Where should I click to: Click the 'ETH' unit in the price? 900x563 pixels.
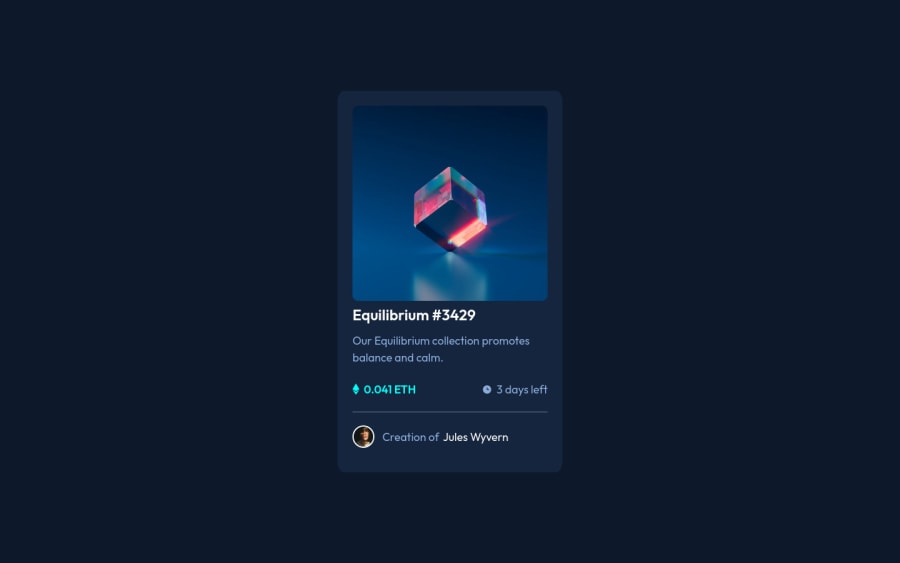pos(405,389)
